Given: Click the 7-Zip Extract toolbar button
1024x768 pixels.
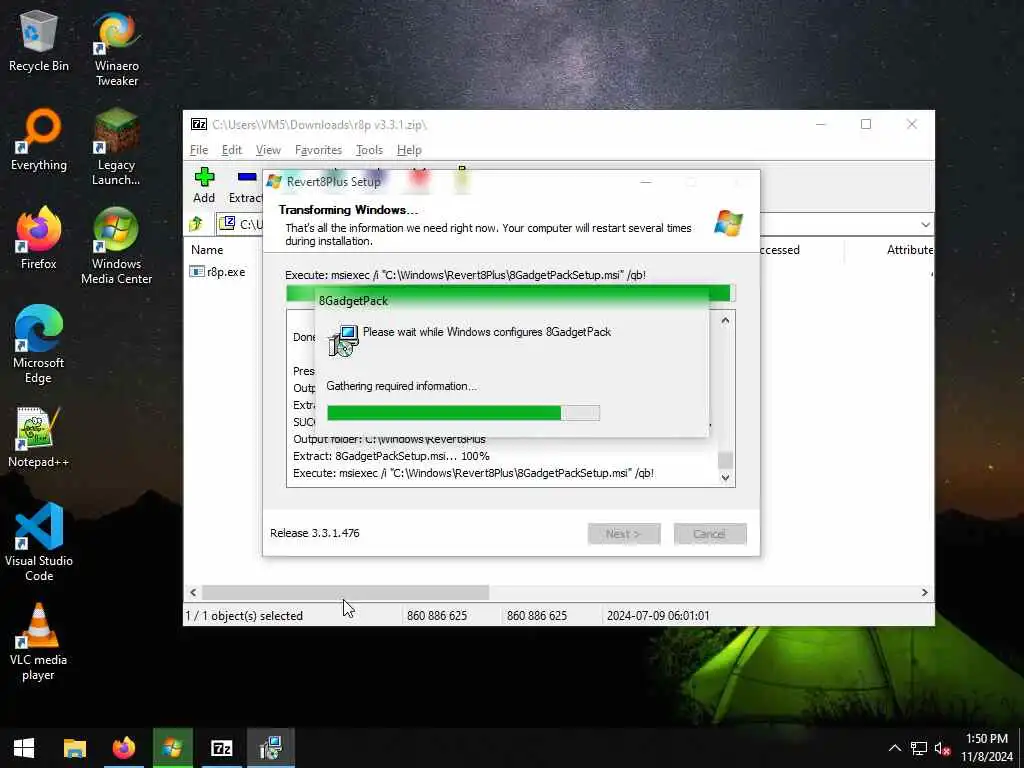Looking at the screenshot, I should pyautogui.click(x=246, y=185).
